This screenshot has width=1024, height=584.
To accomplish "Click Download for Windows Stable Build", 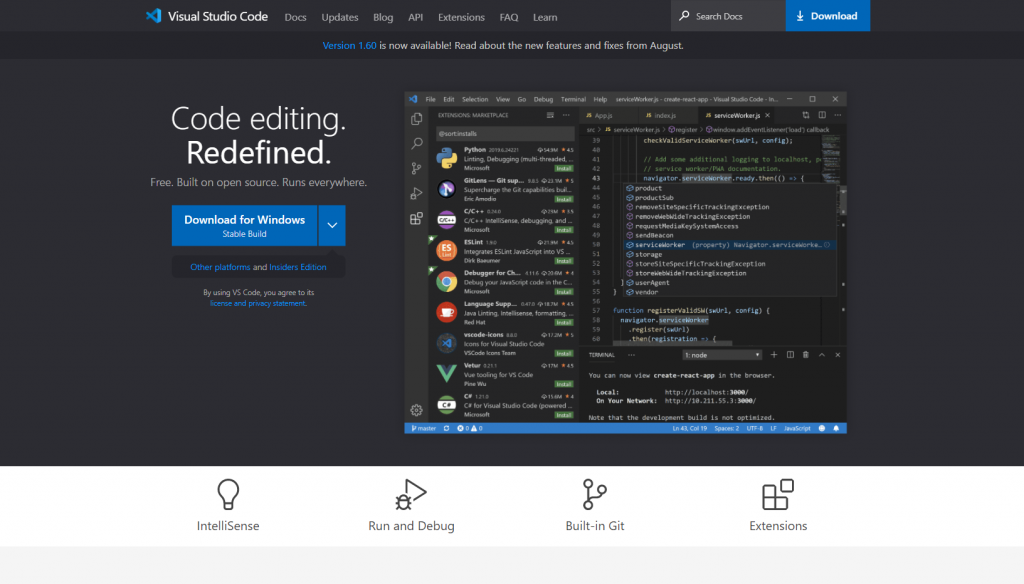I will click(x=244, y=225).
